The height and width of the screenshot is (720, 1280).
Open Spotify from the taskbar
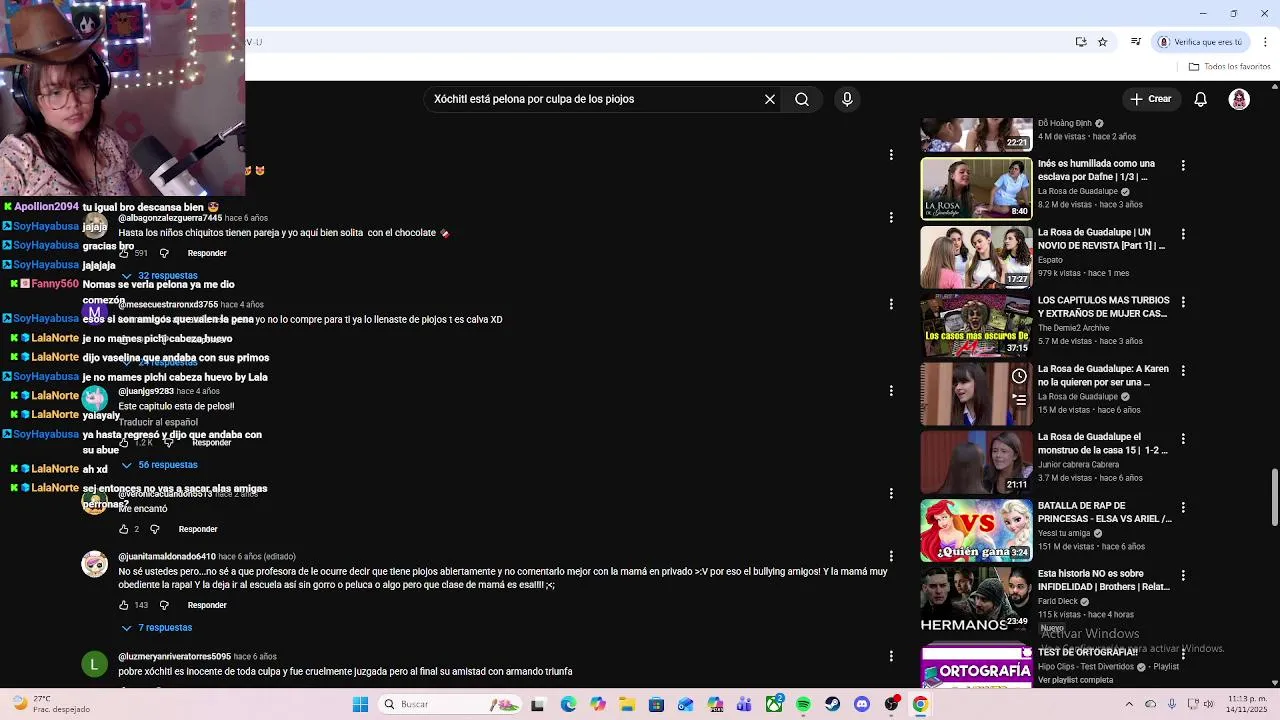[803, 705]
